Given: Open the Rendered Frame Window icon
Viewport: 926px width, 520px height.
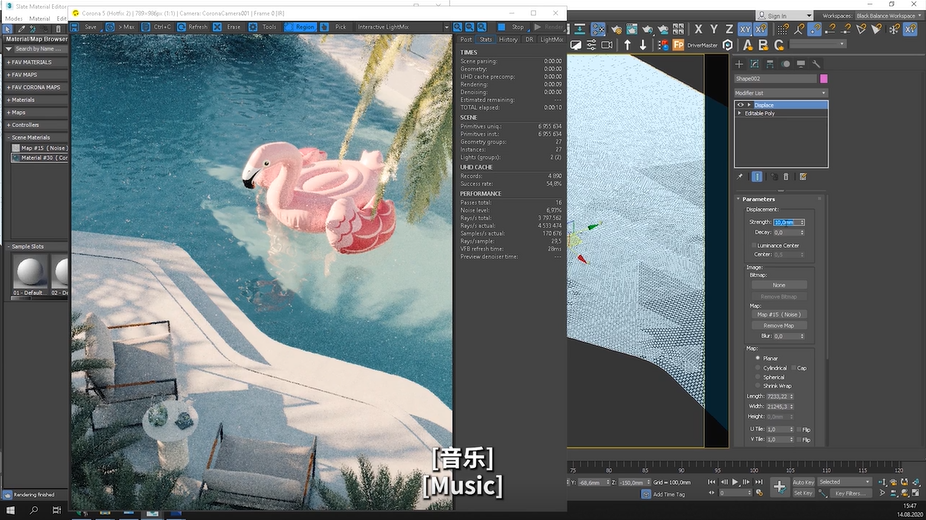Looking at the screenshot, I should coord(632,29).
